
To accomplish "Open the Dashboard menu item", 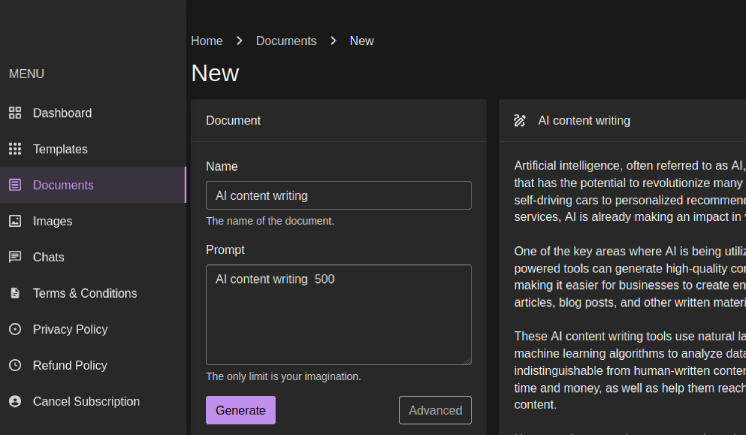I will [93, 113].
